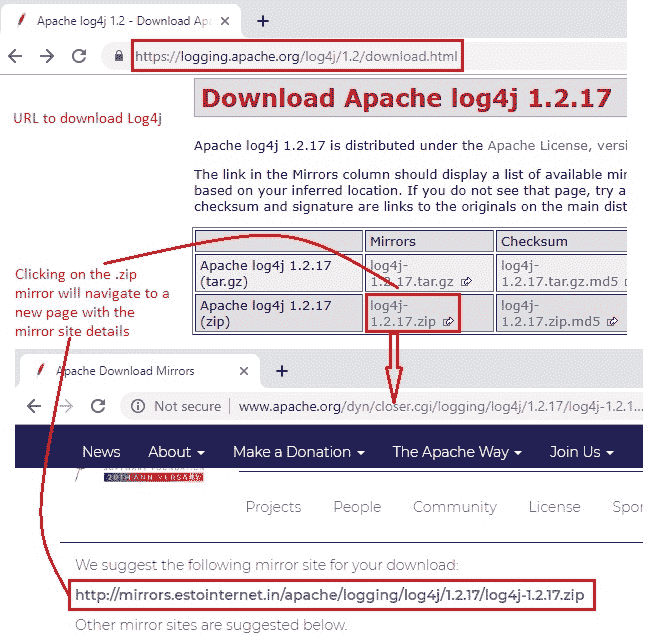Screen dimensions: 657x634
Task: Close the Apache log4j 1.2 tab
Action: coord(225,21)
